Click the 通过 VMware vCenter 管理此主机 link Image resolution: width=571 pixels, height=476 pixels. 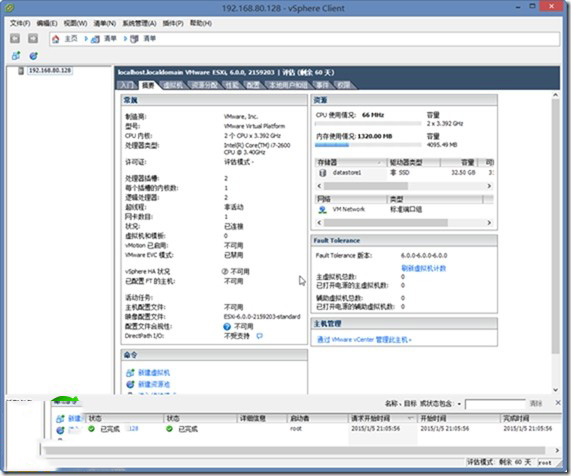click(364, 340)
